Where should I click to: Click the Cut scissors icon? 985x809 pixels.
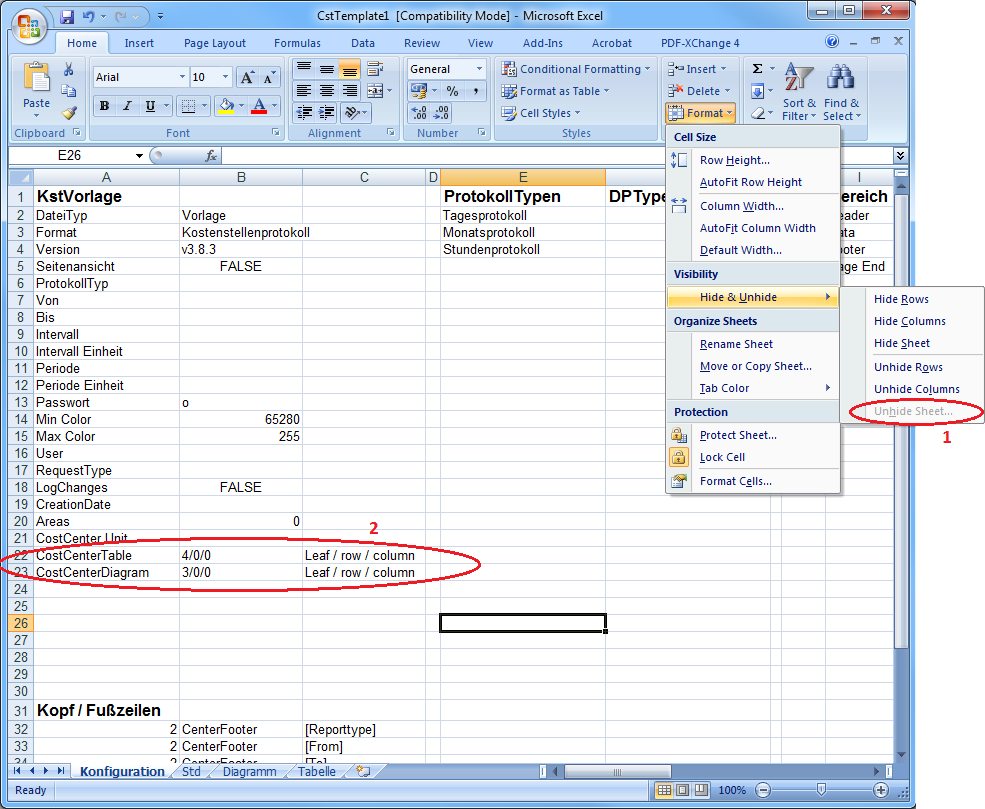pos(69,70)
